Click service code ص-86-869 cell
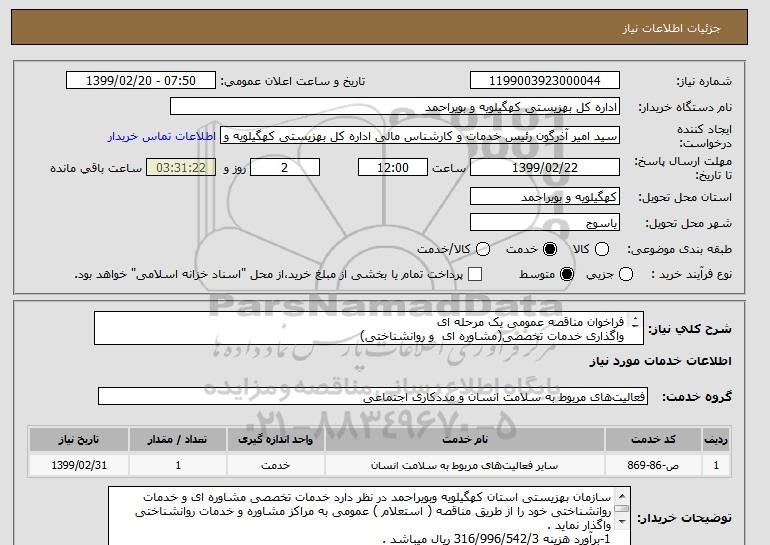The width and height of the screenshot is (770, 545). point(653,465)
